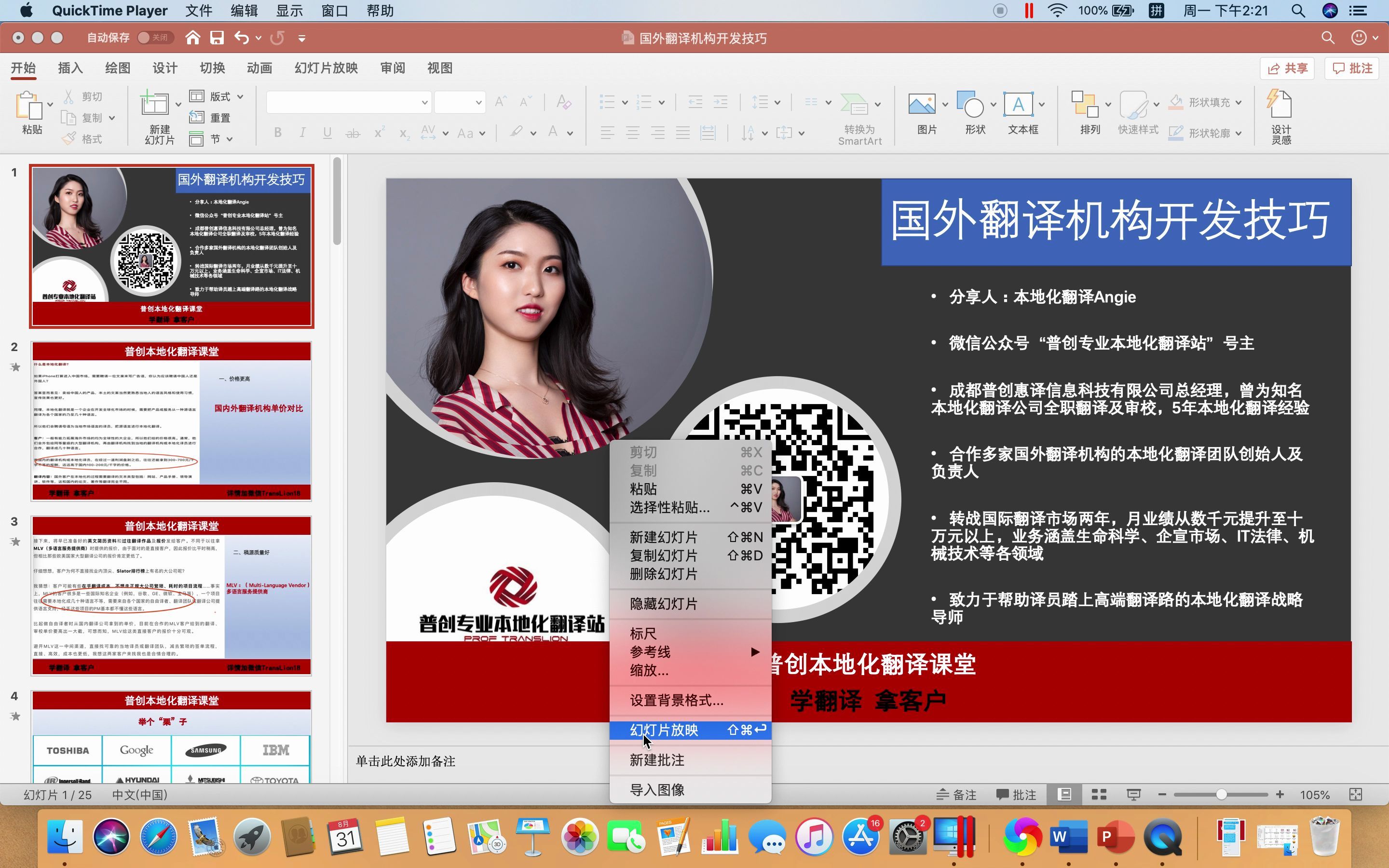Switch to slide sorter grid view icon

1099,795
